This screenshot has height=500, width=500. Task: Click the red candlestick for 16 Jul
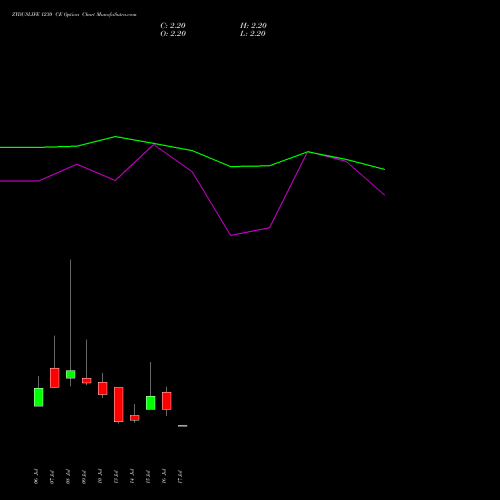167,401
